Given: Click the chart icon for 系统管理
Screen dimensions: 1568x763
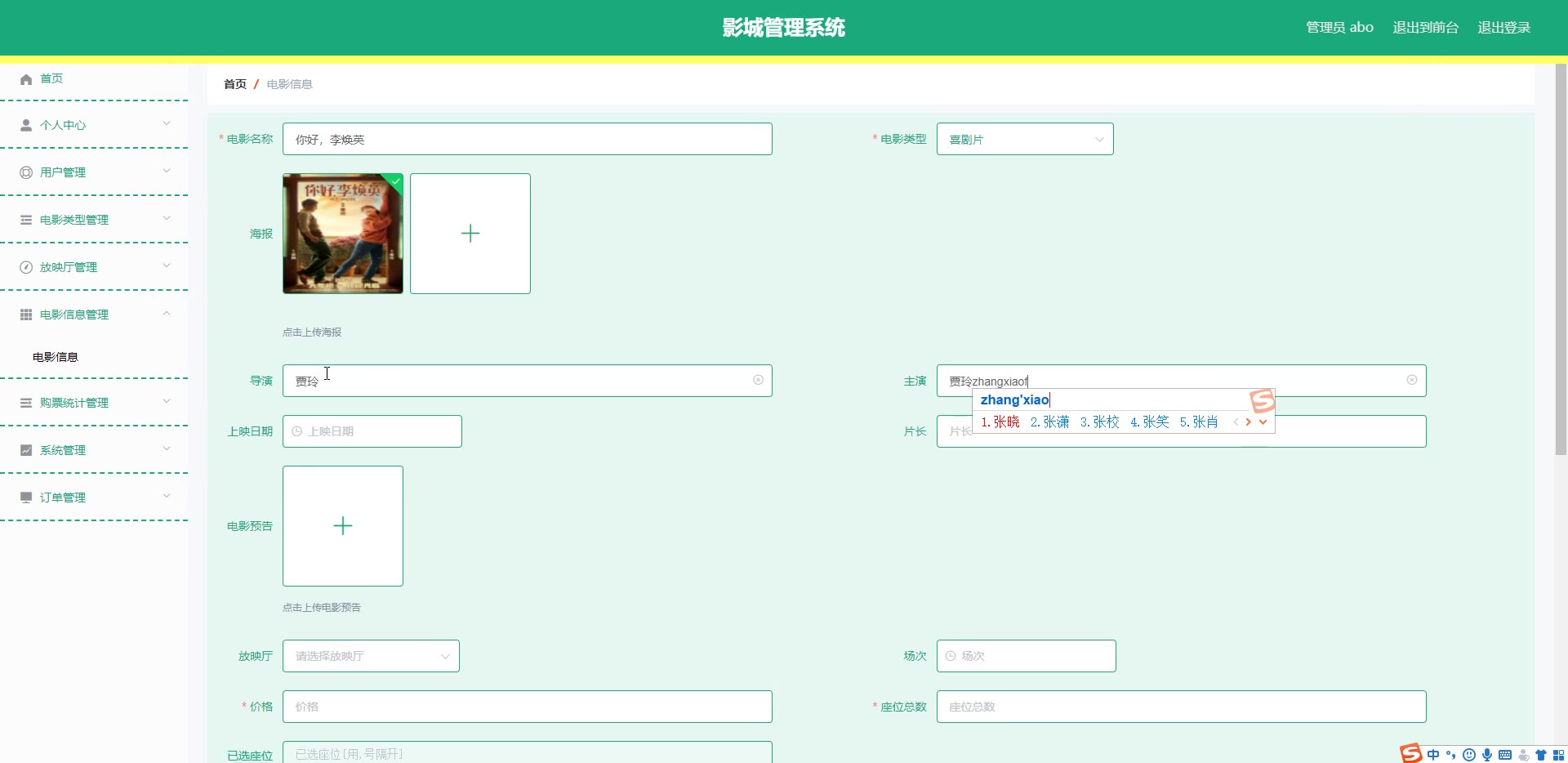Looking at the screenshot, I should pos(26,450).
